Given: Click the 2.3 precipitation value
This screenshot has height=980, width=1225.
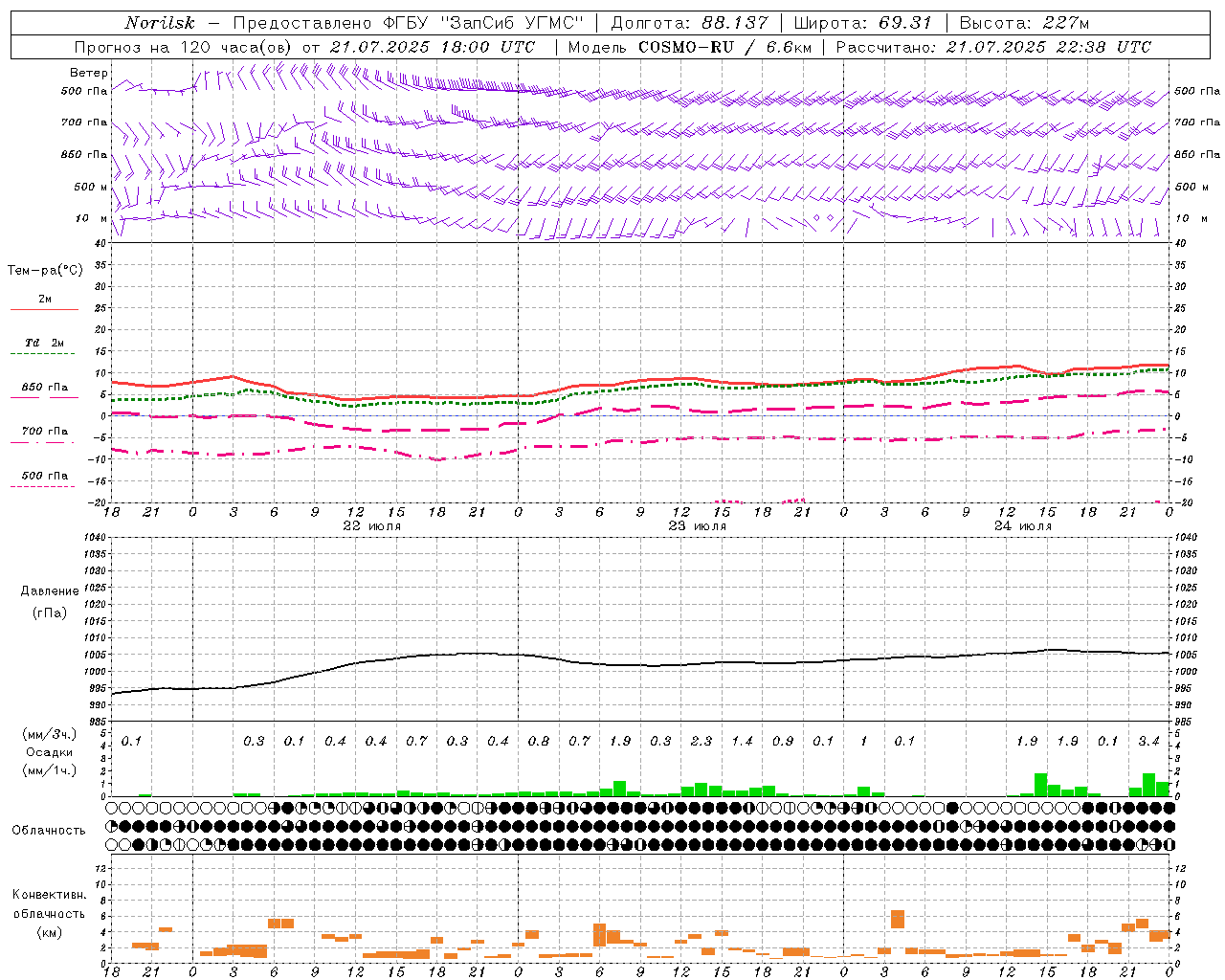Looking at the screenshot, I should 702,741.
